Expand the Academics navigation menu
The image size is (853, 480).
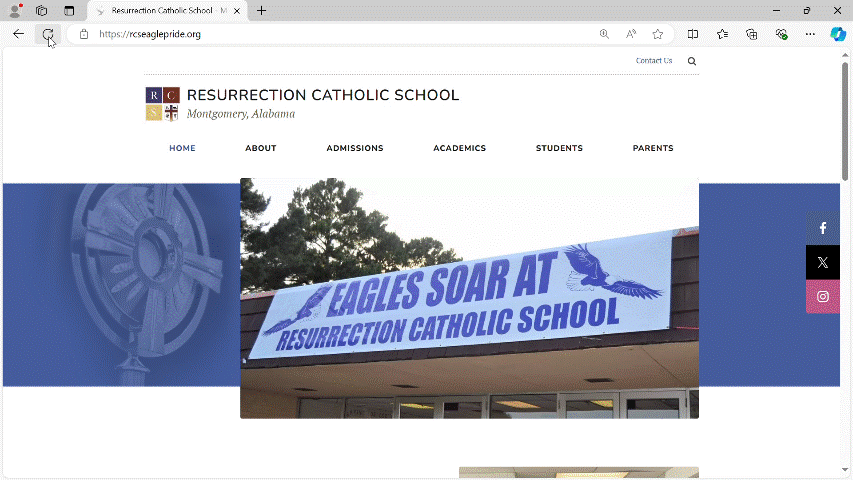click(460, 148)
